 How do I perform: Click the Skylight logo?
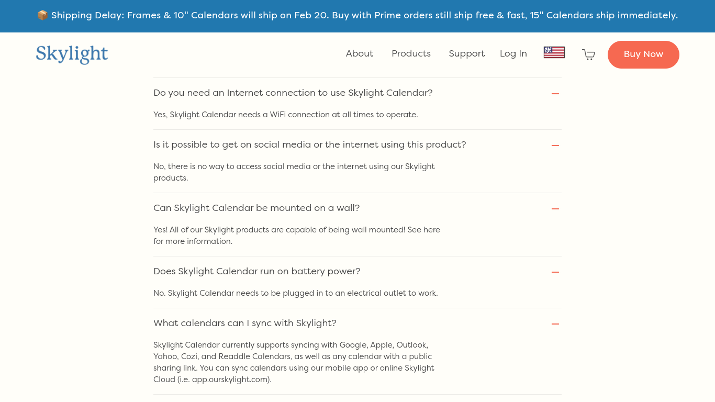pyautogui.click(x=72, y=54)
